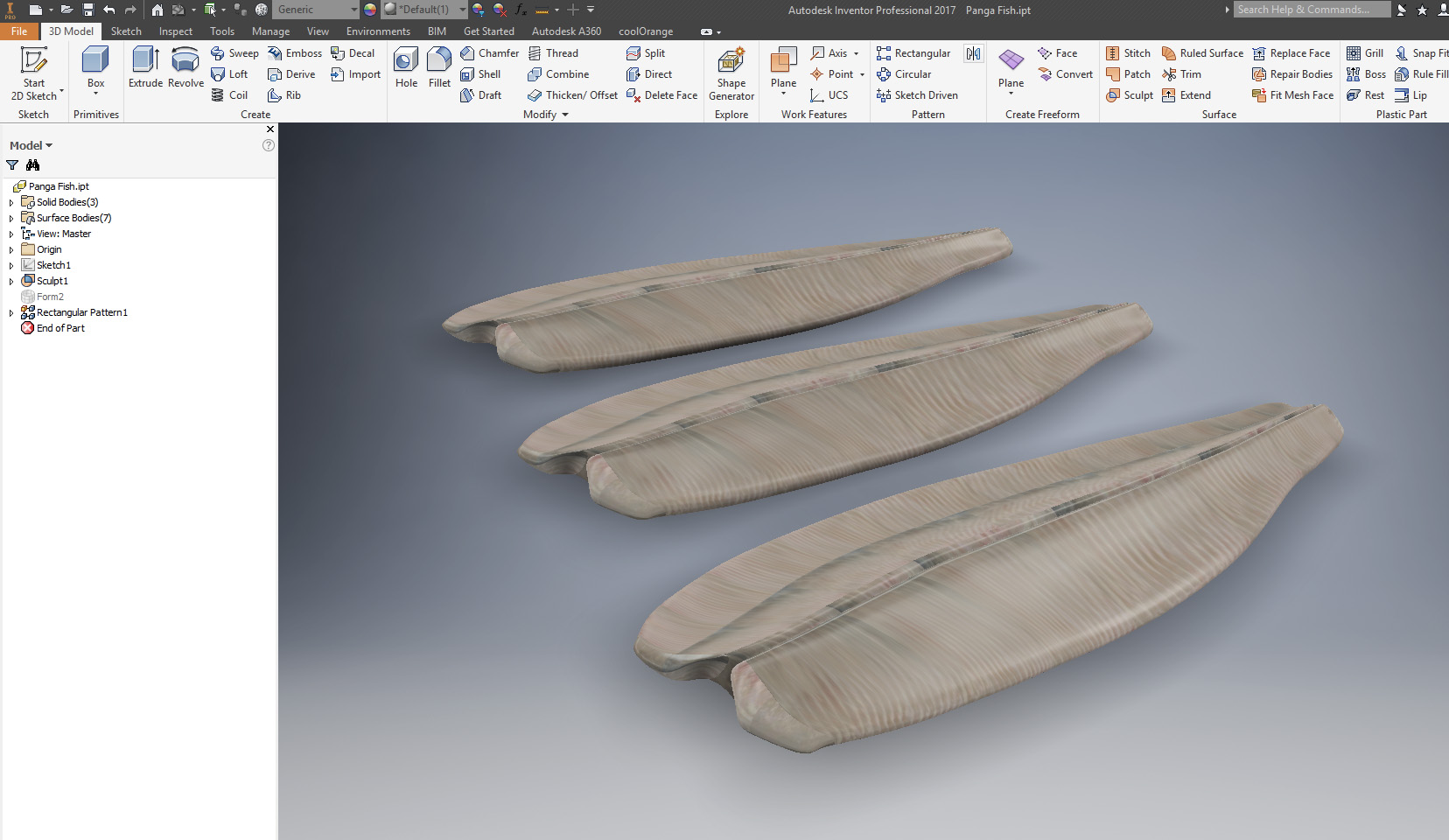Activate the Shell tool

(483, 73)
